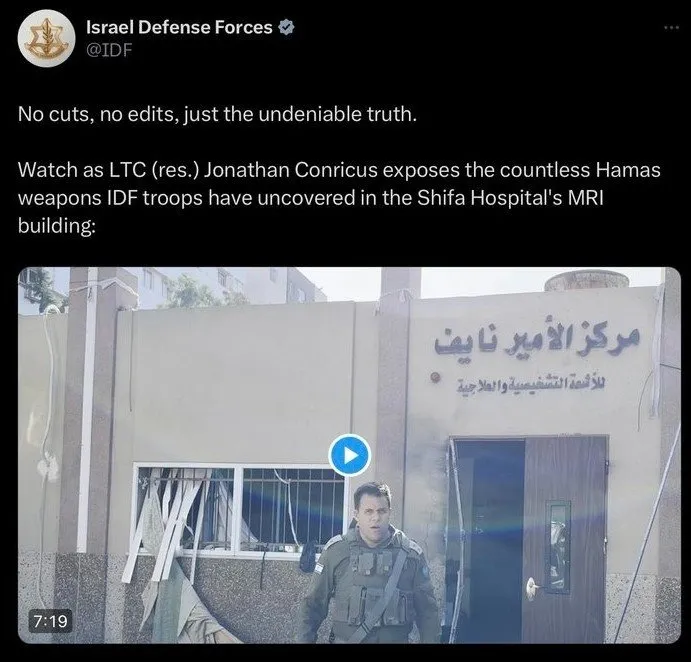
Task: Select the "No cuts, no edits" tweet line
Action: pyautogui.click(x=217, y=115)
